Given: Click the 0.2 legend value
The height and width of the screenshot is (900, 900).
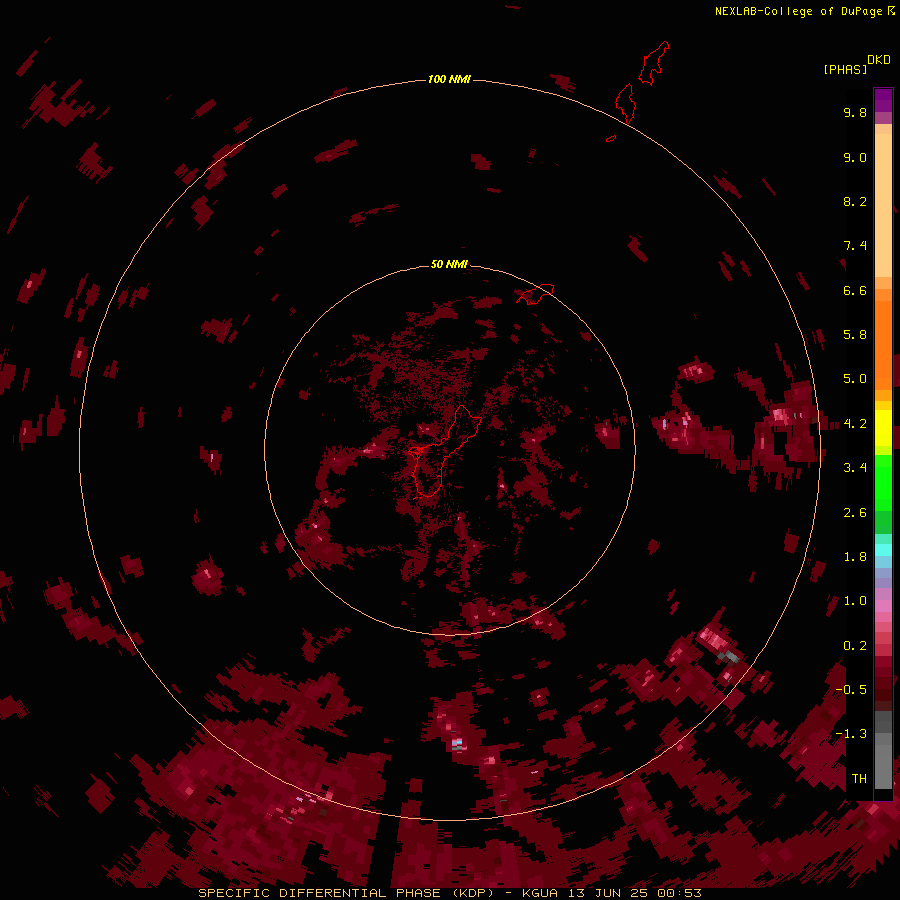Looking at the screenshot, I should 855,646.
